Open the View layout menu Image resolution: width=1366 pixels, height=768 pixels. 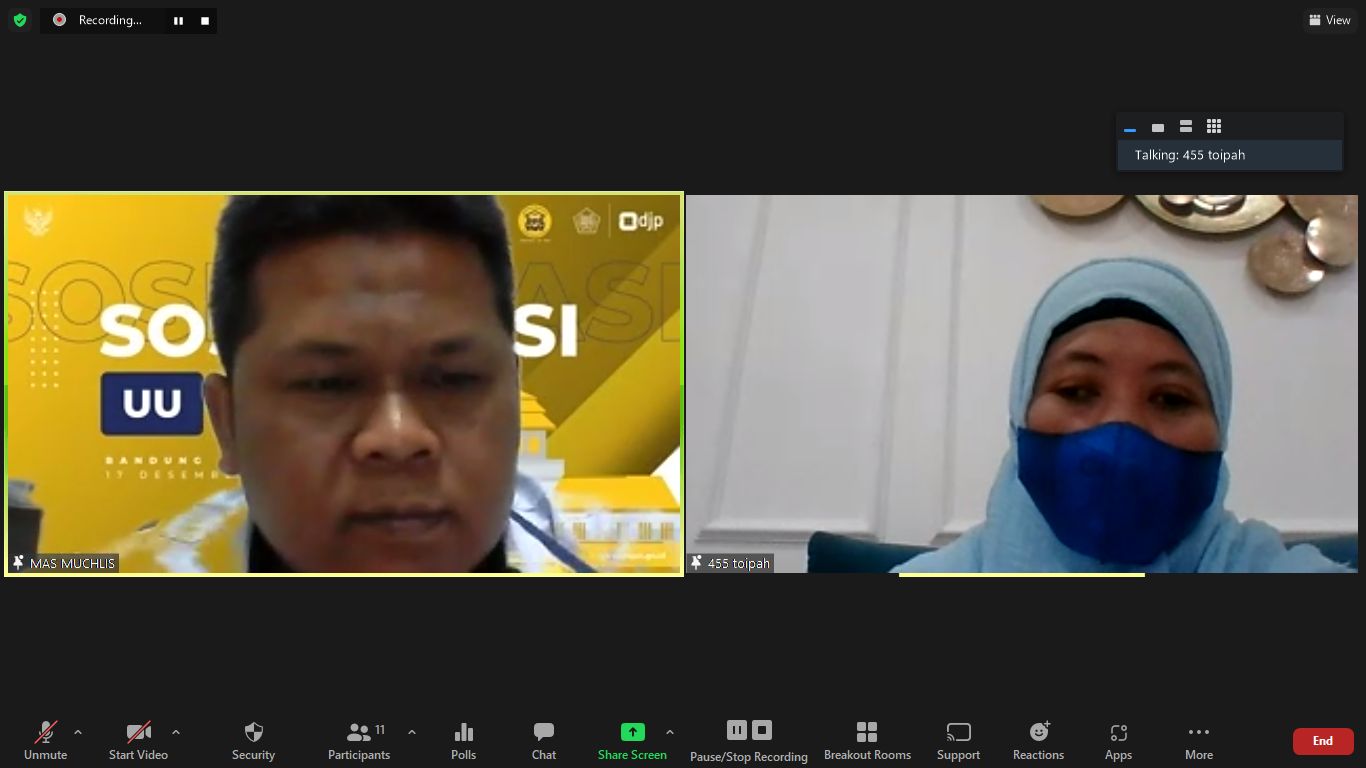point(1329,20)
